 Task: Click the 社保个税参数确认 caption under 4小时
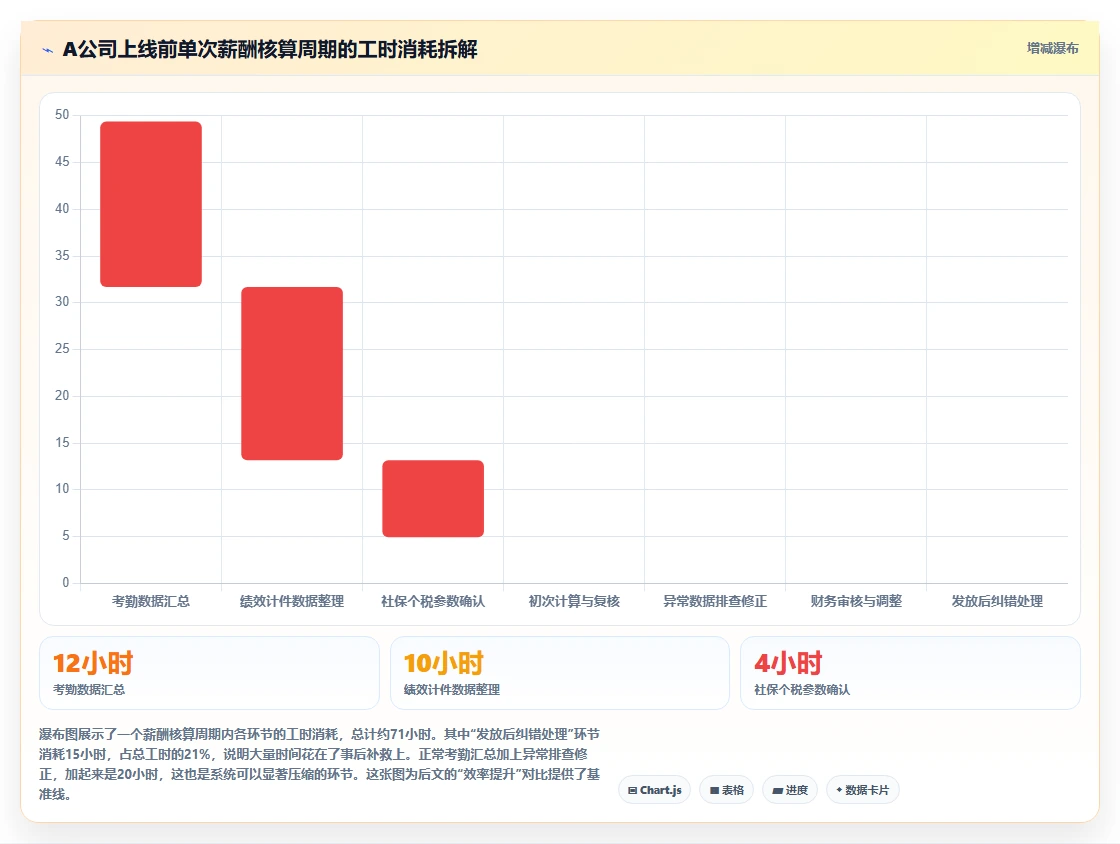click(802, 690)
